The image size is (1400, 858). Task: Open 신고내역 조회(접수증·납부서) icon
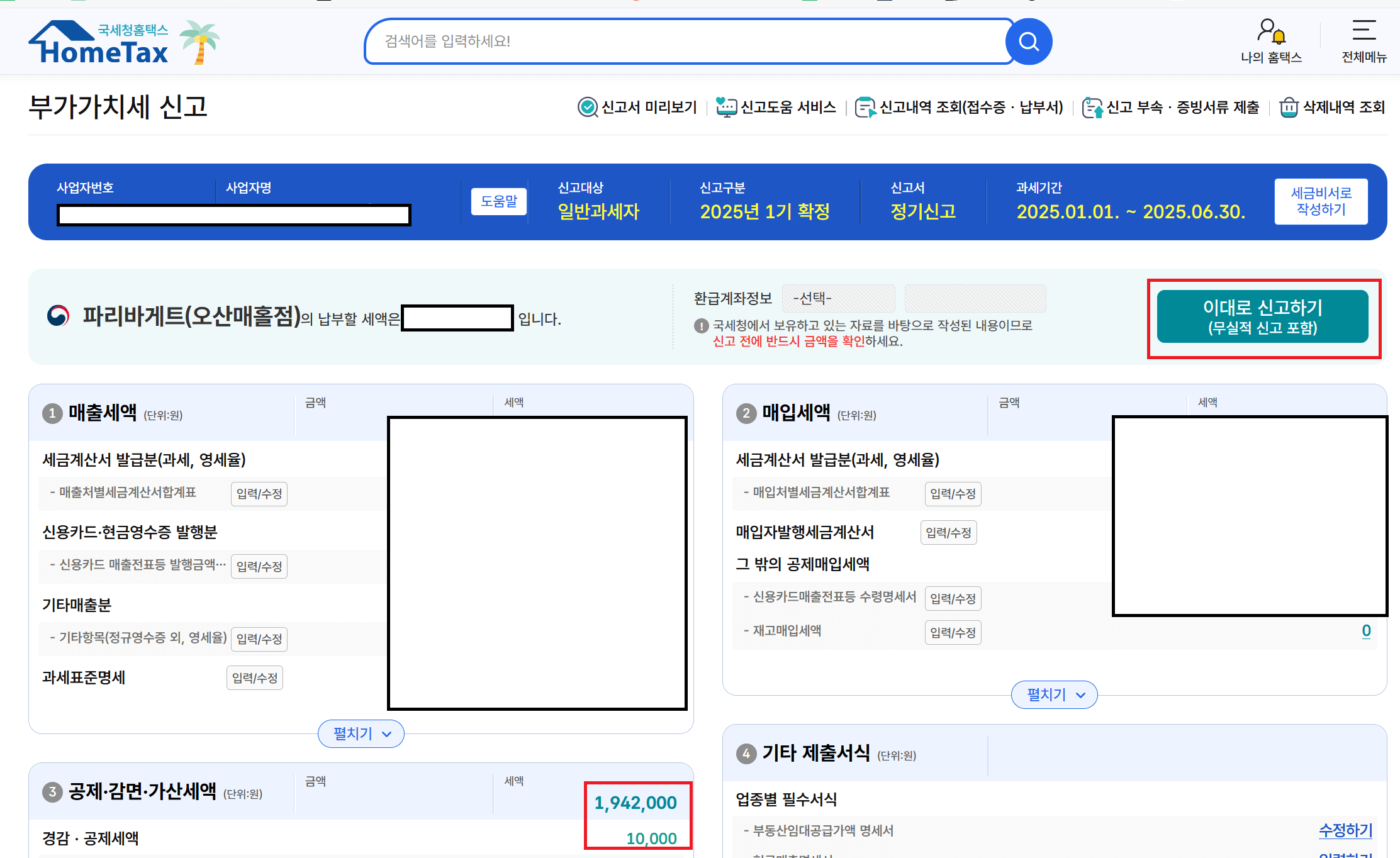click(865, 108)
